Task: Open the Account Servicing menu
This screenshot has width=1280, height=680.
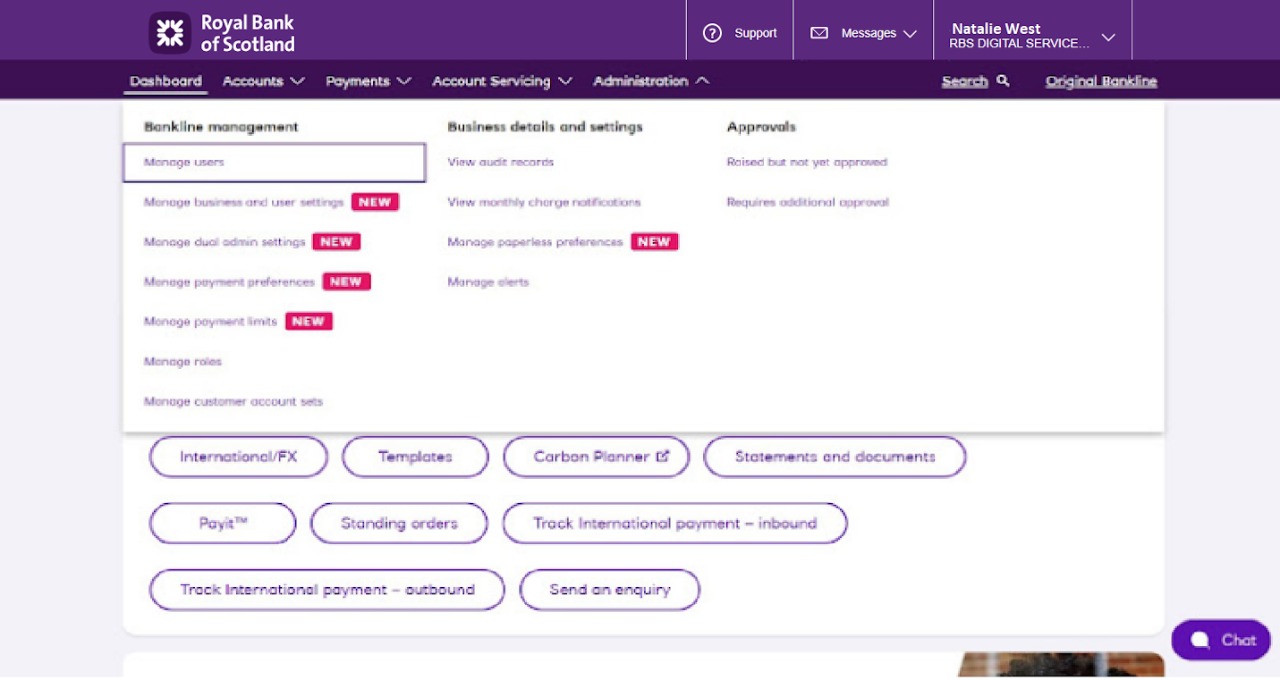Action: pyautogui.click(x=500, y=81)
